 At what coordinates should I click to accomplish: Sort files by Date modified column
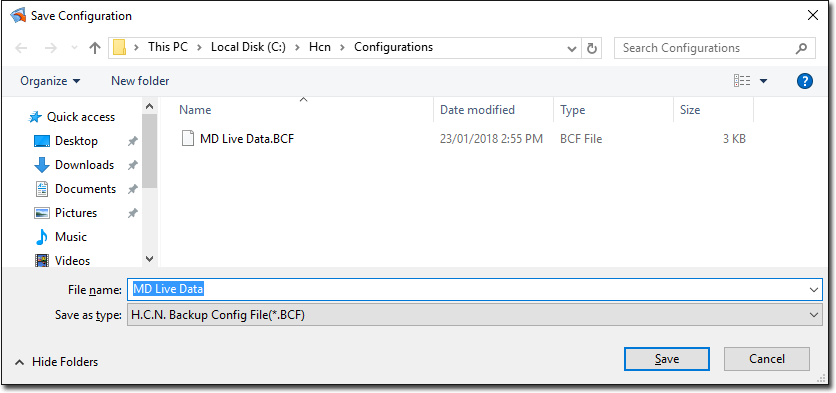click(477, 110)
